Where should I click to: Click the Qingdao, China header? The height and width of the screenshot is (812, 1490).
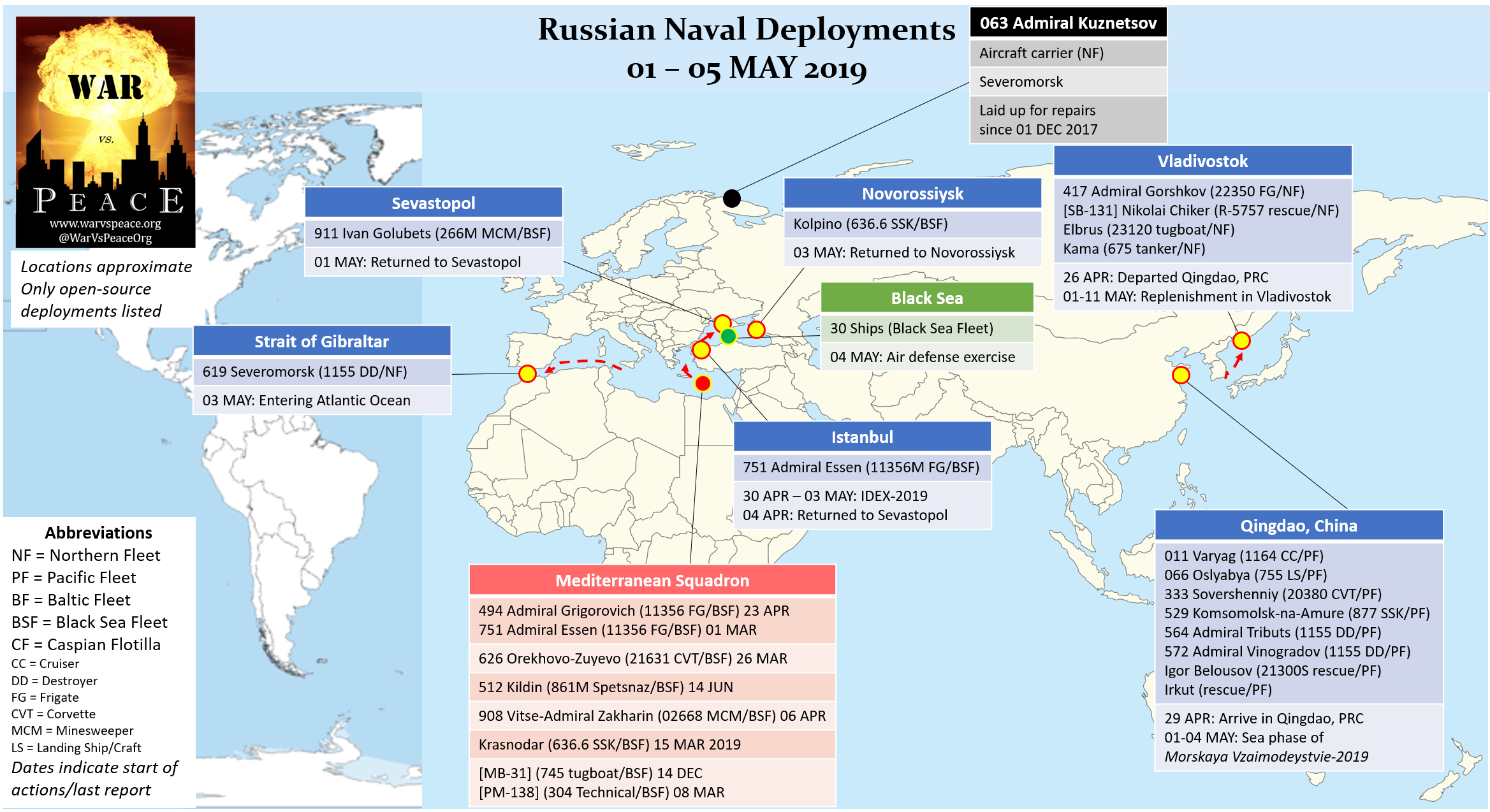coord(1298,525)
